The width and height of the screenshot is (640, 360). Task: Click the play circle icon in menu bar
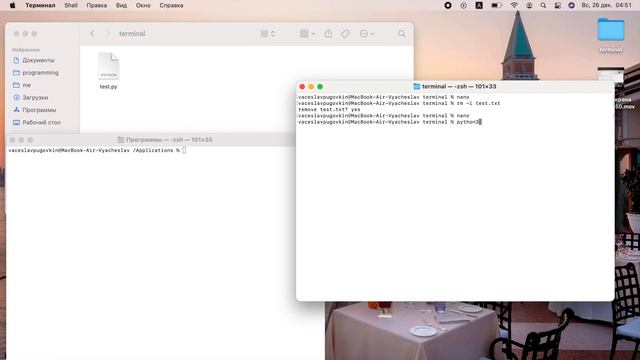pos(463,5)
